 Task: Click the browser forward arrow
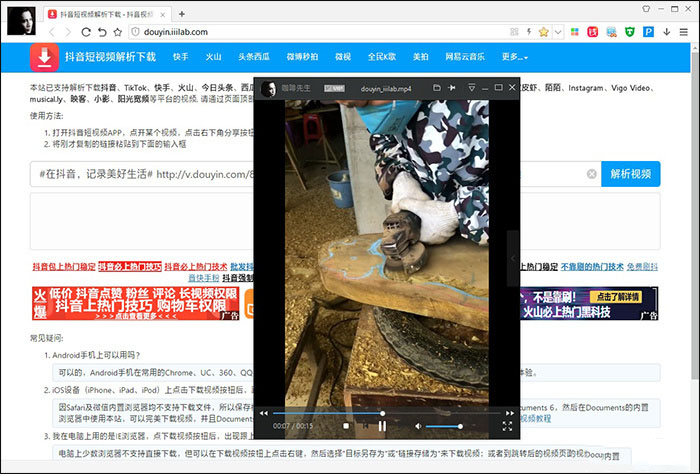(x=68, y=32)
